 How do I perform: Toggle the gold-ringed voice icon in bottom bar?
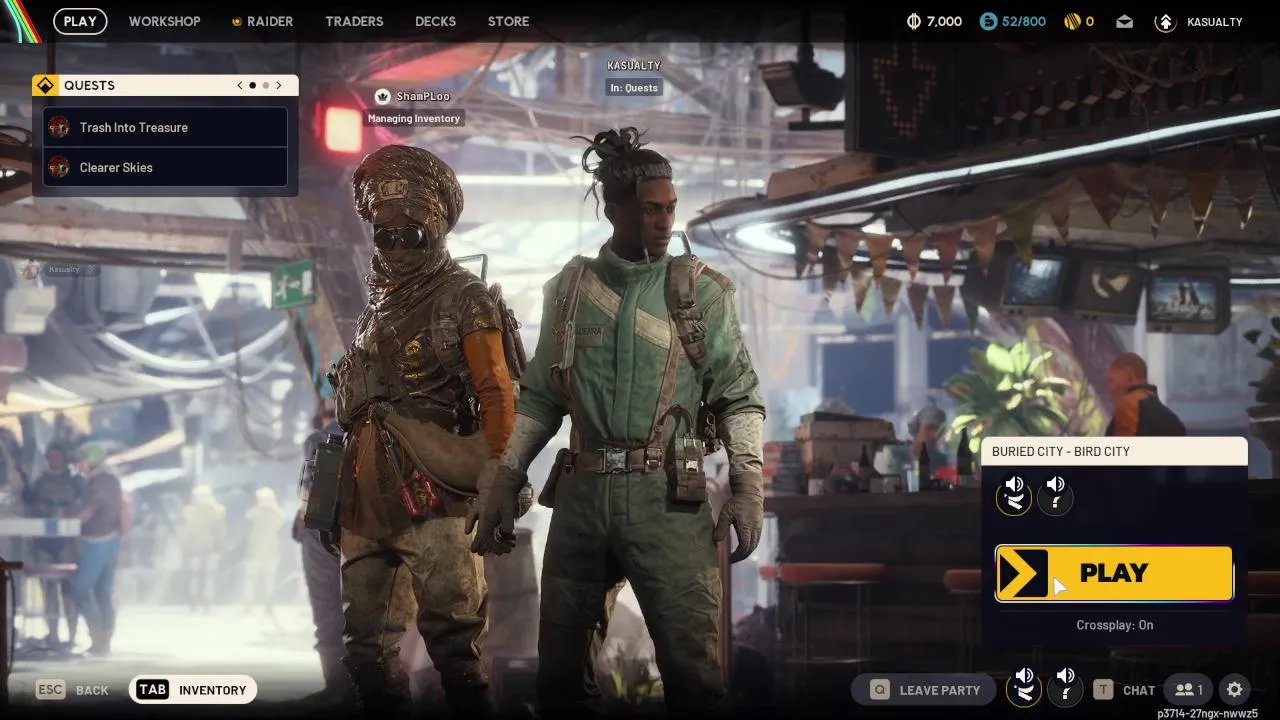click(x=1024, y=688)
